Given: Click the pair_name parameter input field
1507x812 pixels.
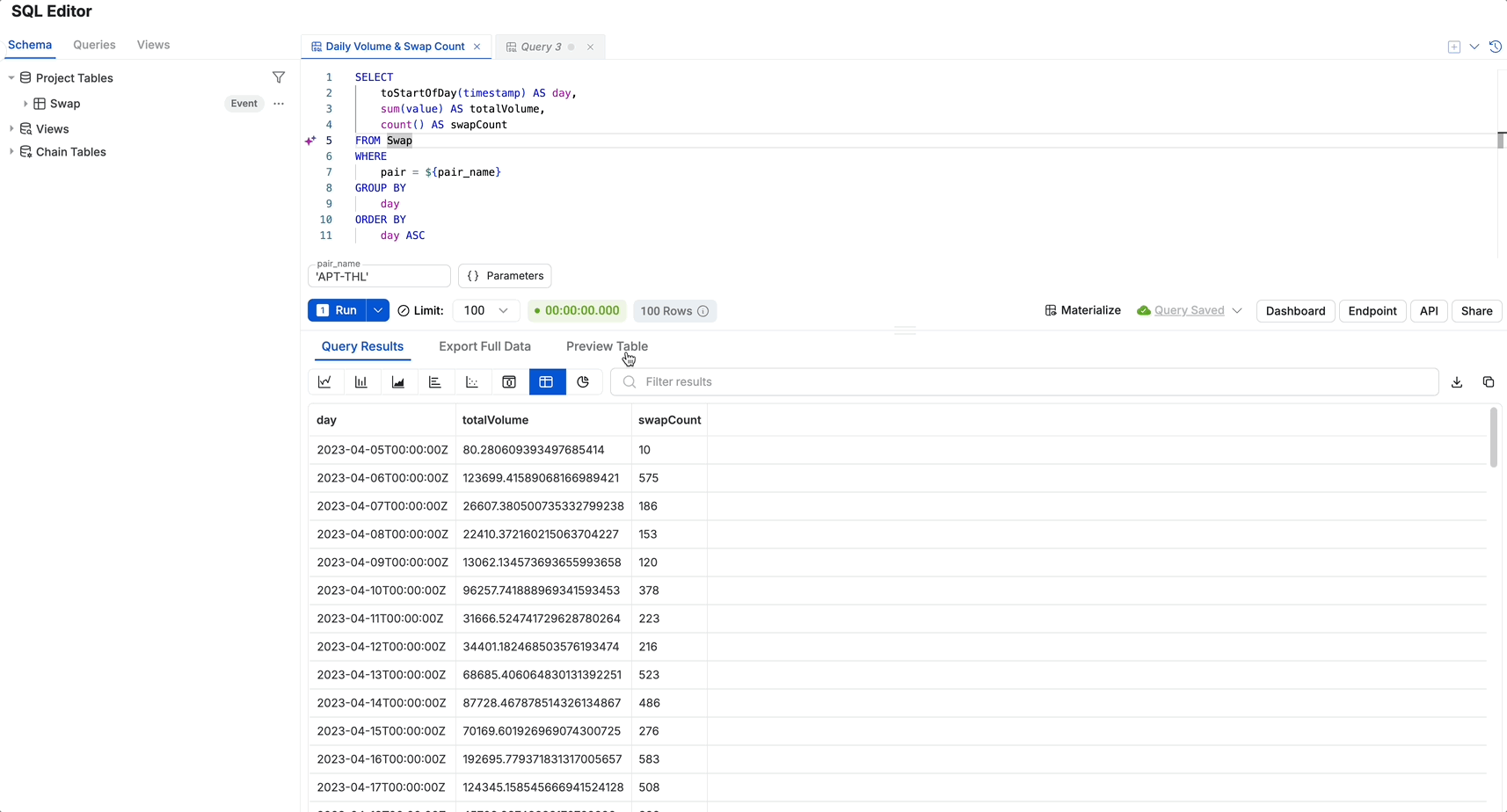Looking at the screenshot, I should point(379,276).
